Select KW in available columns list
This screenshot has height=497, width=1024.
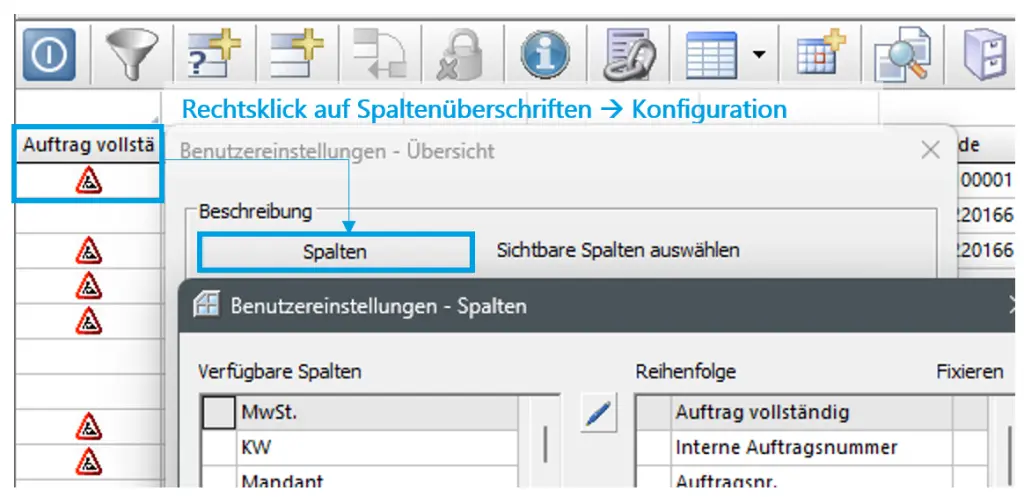tap(377, 447)
